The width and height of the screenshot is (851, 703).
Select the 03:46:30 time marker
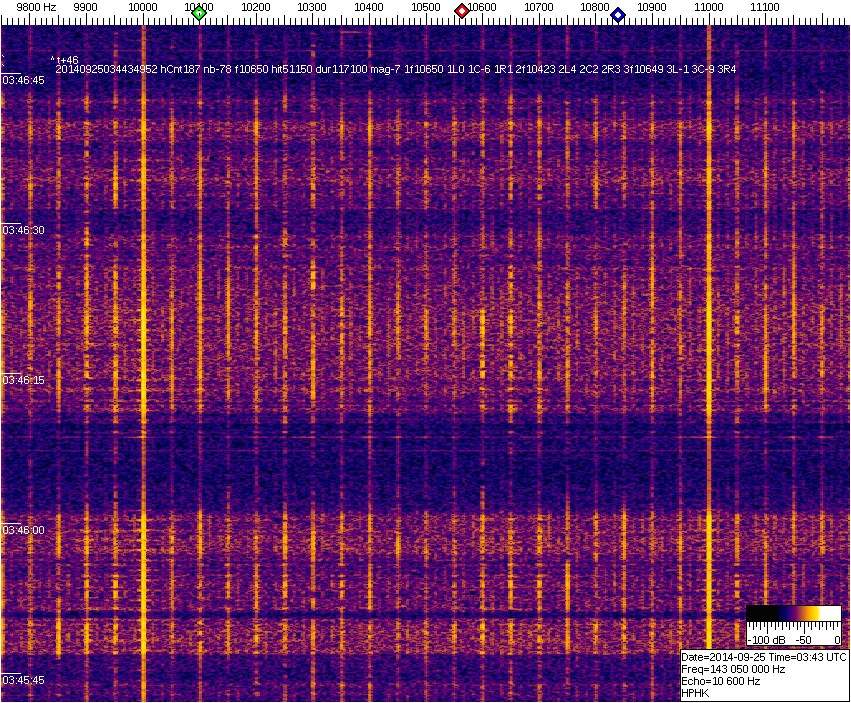(23, 230)
